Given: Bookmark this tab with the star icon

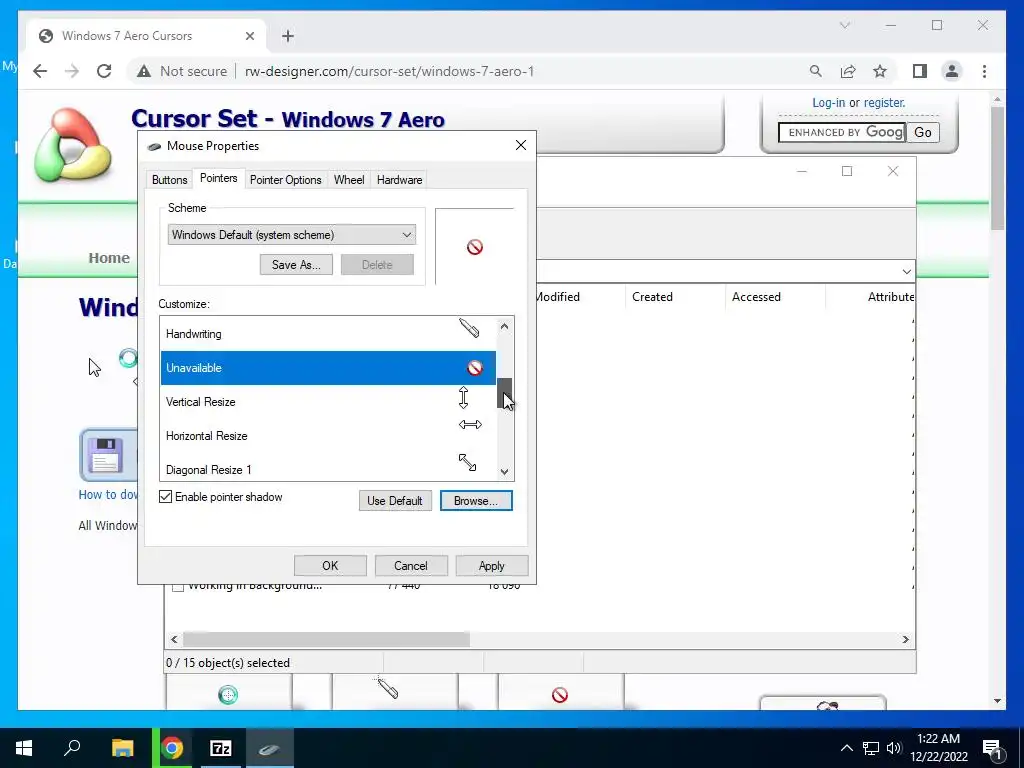Looking at the screenshot, I should [880, 71].
